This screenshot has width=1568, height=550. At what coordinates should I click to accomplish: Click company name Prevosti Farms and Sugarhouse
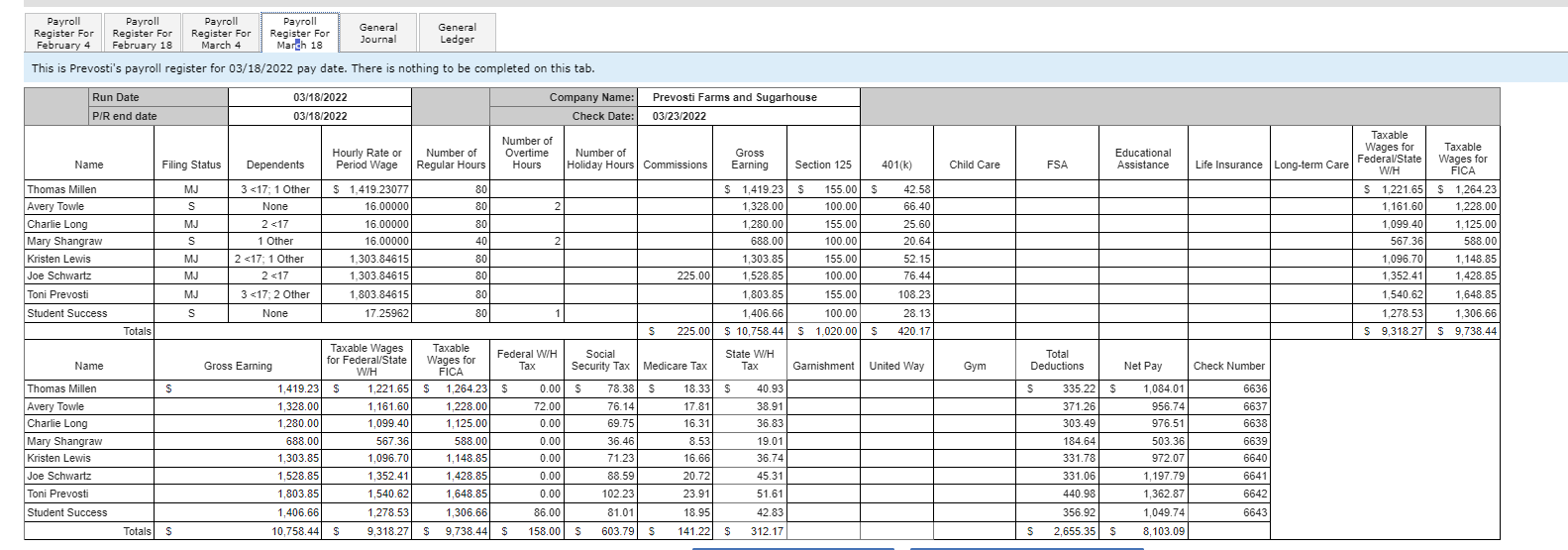pyautogui.click(x=735, y=97)
